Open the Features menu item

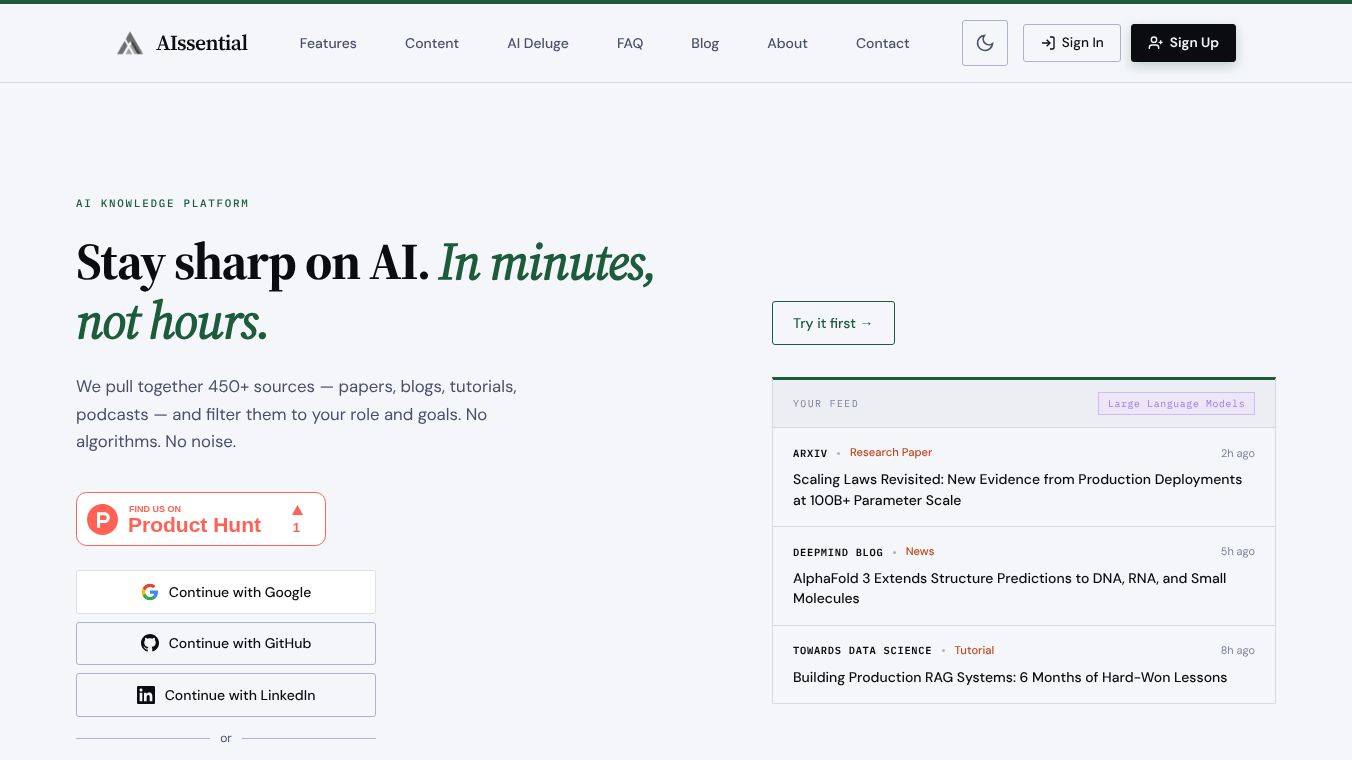(328, 43)
